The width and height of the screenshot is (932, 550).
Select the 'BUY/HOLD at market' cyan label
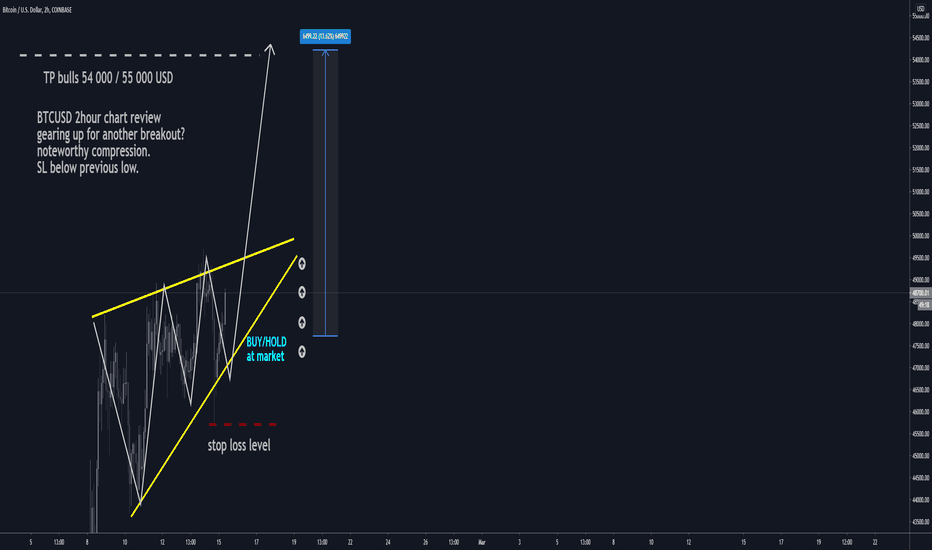tap(266, 349)
